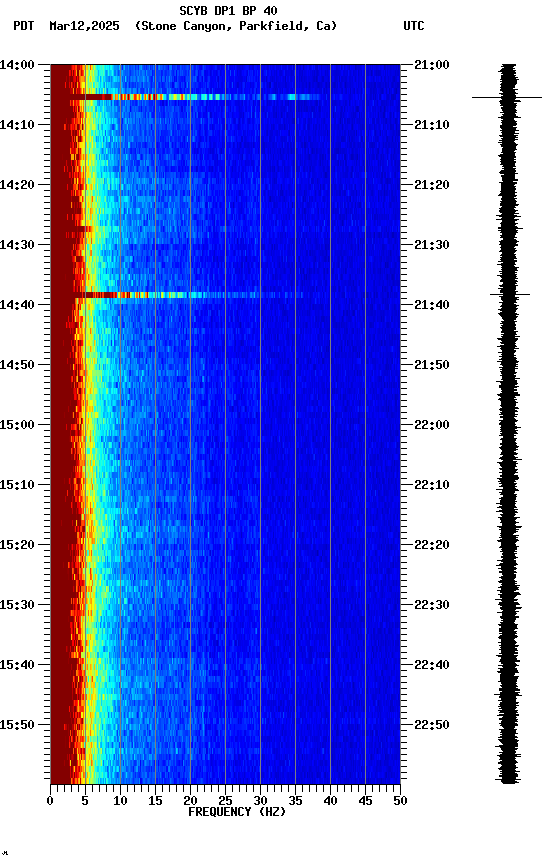
Task: Click the "14:20" PDT time label
Action: point(17,185)
